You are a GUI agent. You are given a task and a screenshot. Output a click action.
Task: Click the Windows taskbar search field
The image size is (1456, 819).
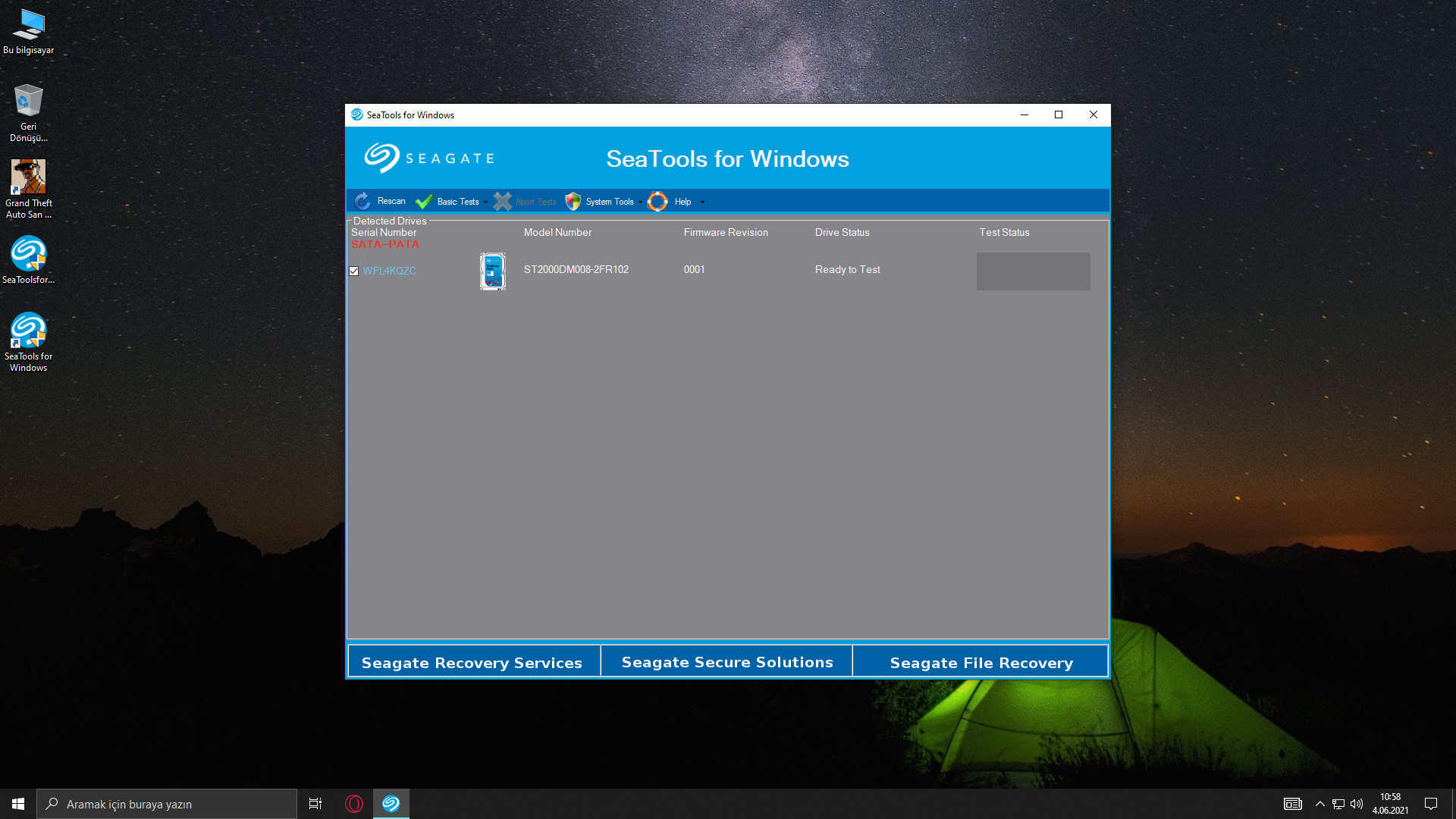click(x=167, y=804)
